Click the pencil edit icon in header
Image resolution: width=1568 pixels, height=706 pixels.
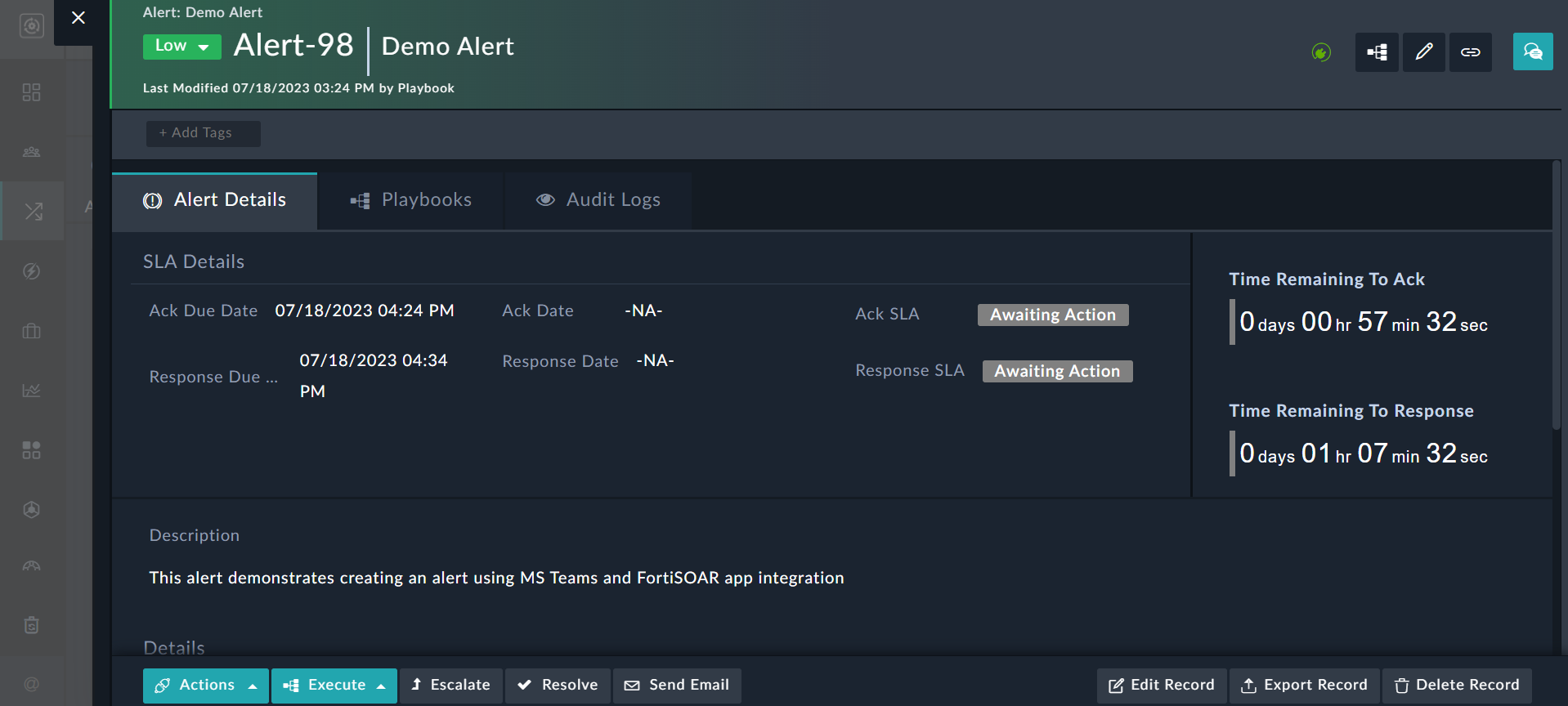(x=1423, y=52)
